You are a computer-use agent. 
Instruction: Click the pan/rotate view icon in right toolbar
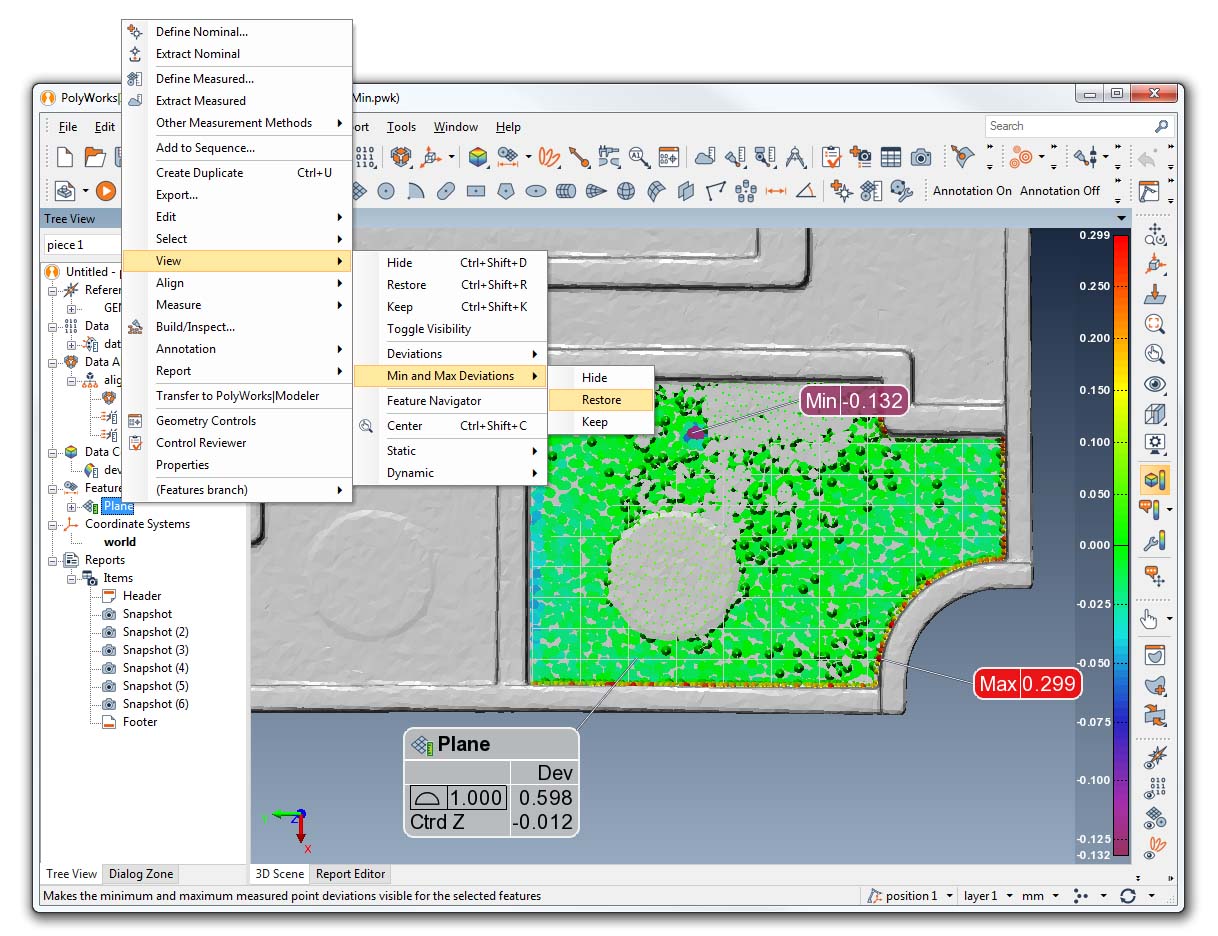coord(1155,235)
